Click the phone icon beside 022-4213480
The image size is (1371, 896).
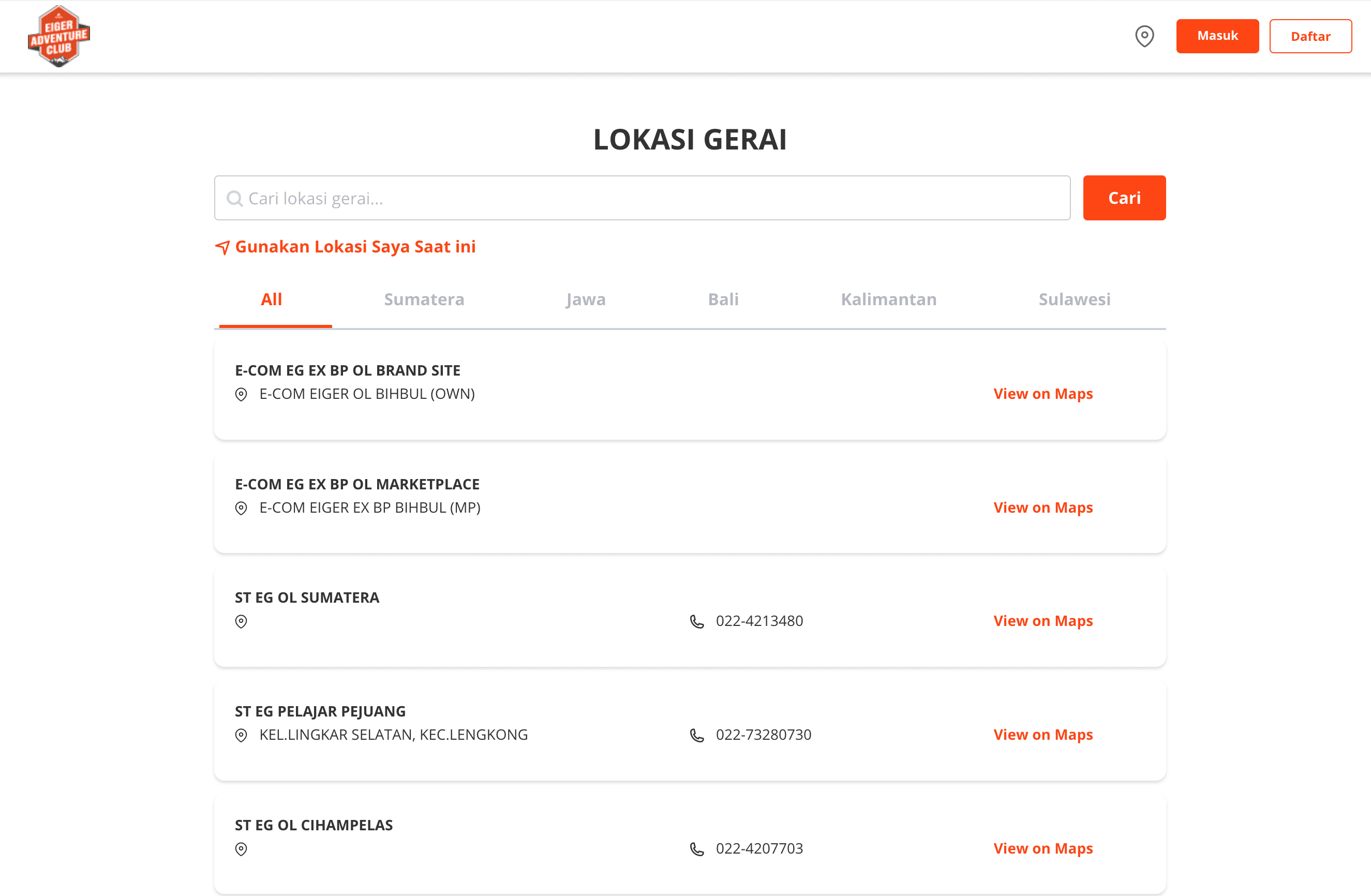(x=696, y=621)
